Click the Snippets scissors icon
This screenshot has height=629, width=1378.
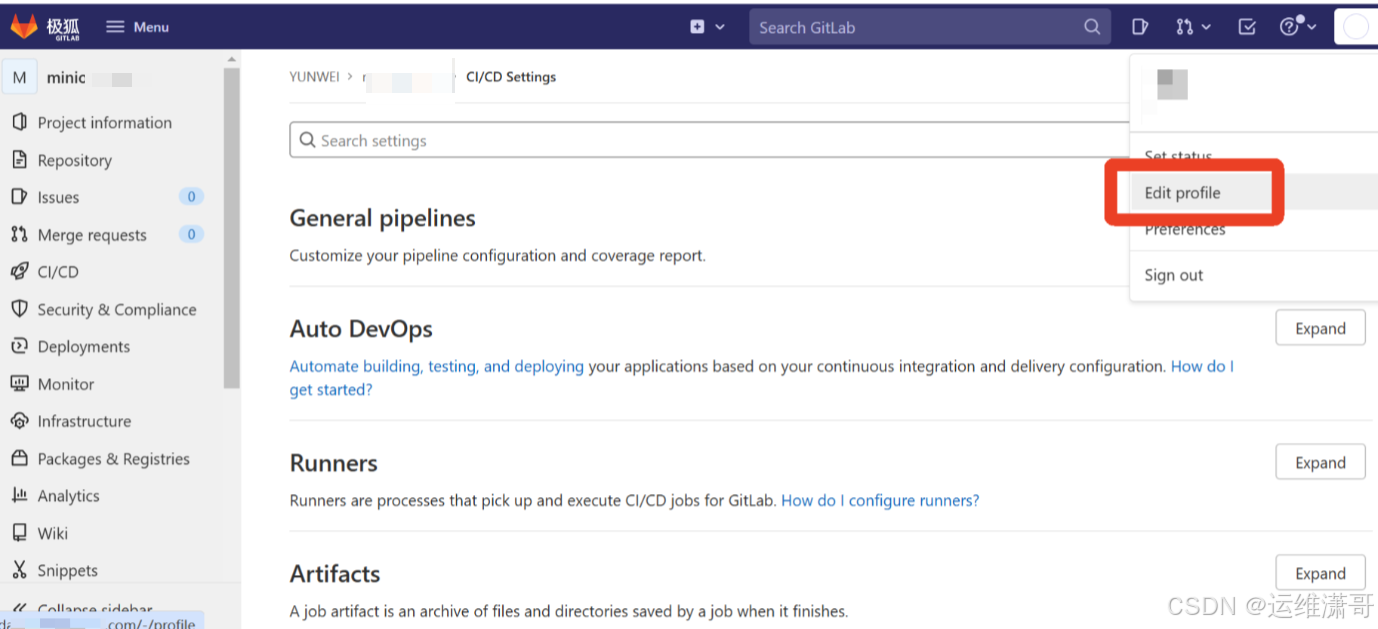click(x=19, y=570)
